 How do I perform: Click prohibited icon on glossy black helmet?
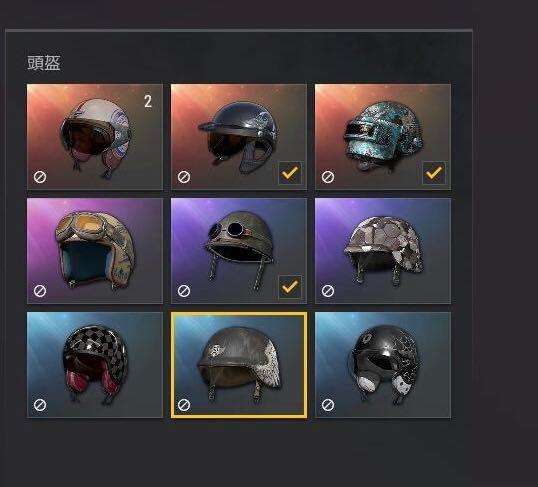pyautogui.click(x=328, y=405)
